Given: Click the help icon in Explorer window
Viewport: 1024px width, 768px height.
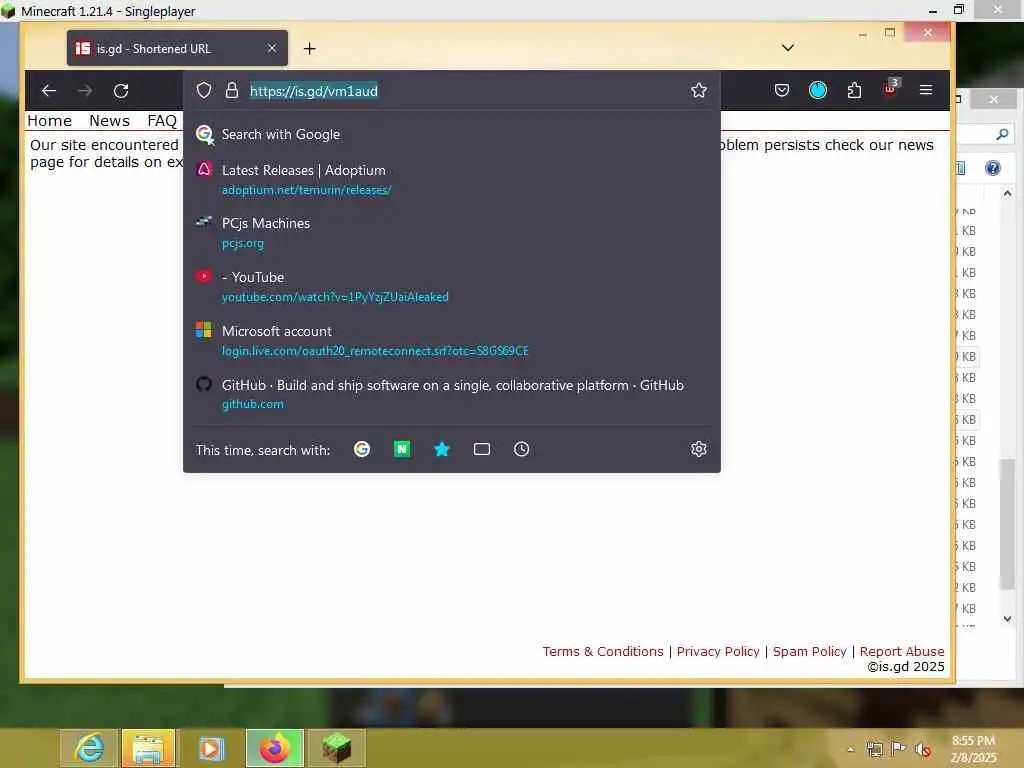Looking at the screenshot, I should pyautogui.click(x=993, y=168).
